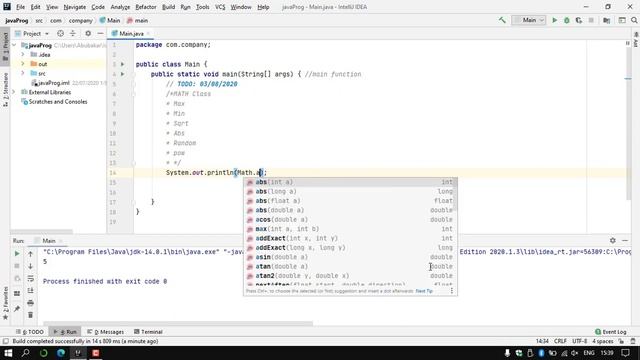Viewport: 640px width, 360px height.
Task: Open Project Structure icon in toolbar
Action: (607, 20)
